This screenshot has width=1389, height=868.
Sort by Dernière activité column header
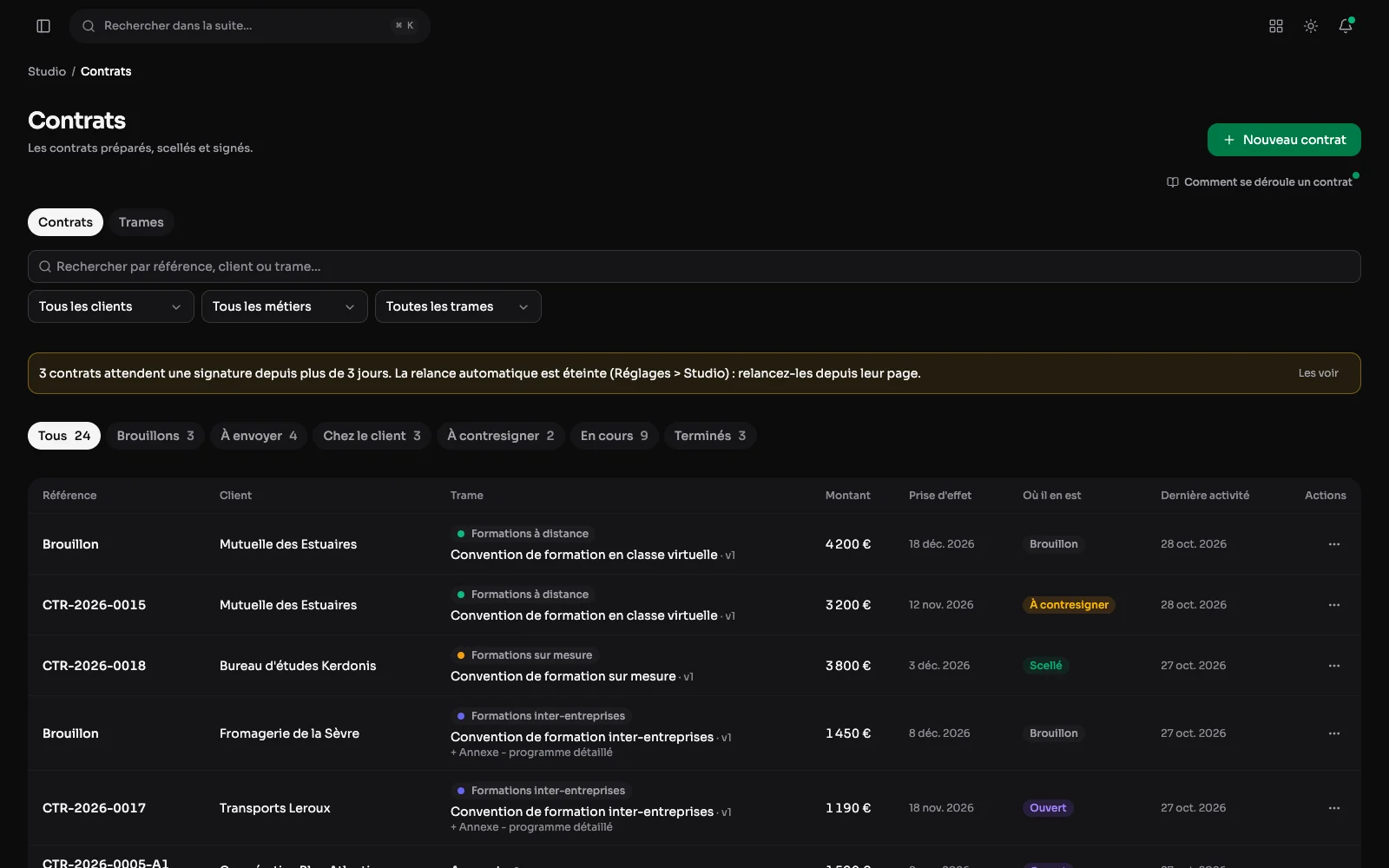1205,496
